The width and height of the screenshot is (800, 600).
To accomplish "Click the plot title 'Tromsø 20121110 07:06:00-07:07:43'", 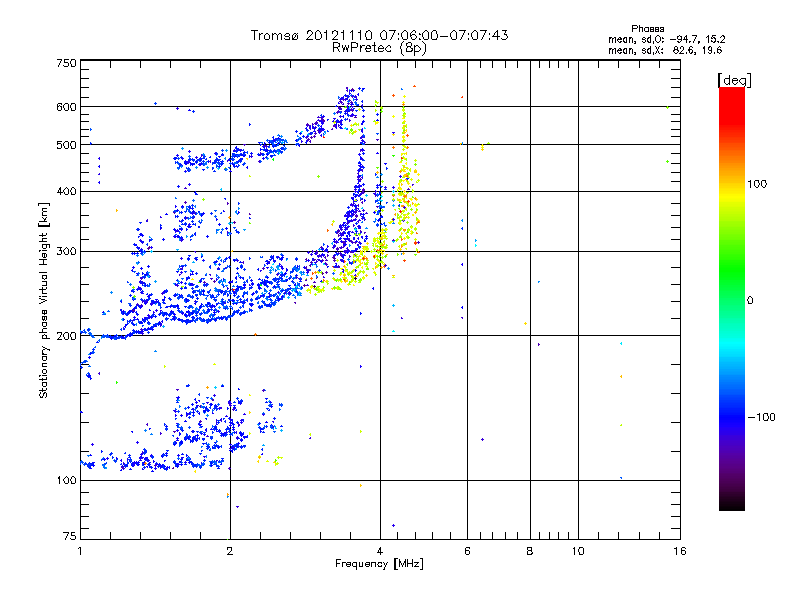I will [379, 35].
